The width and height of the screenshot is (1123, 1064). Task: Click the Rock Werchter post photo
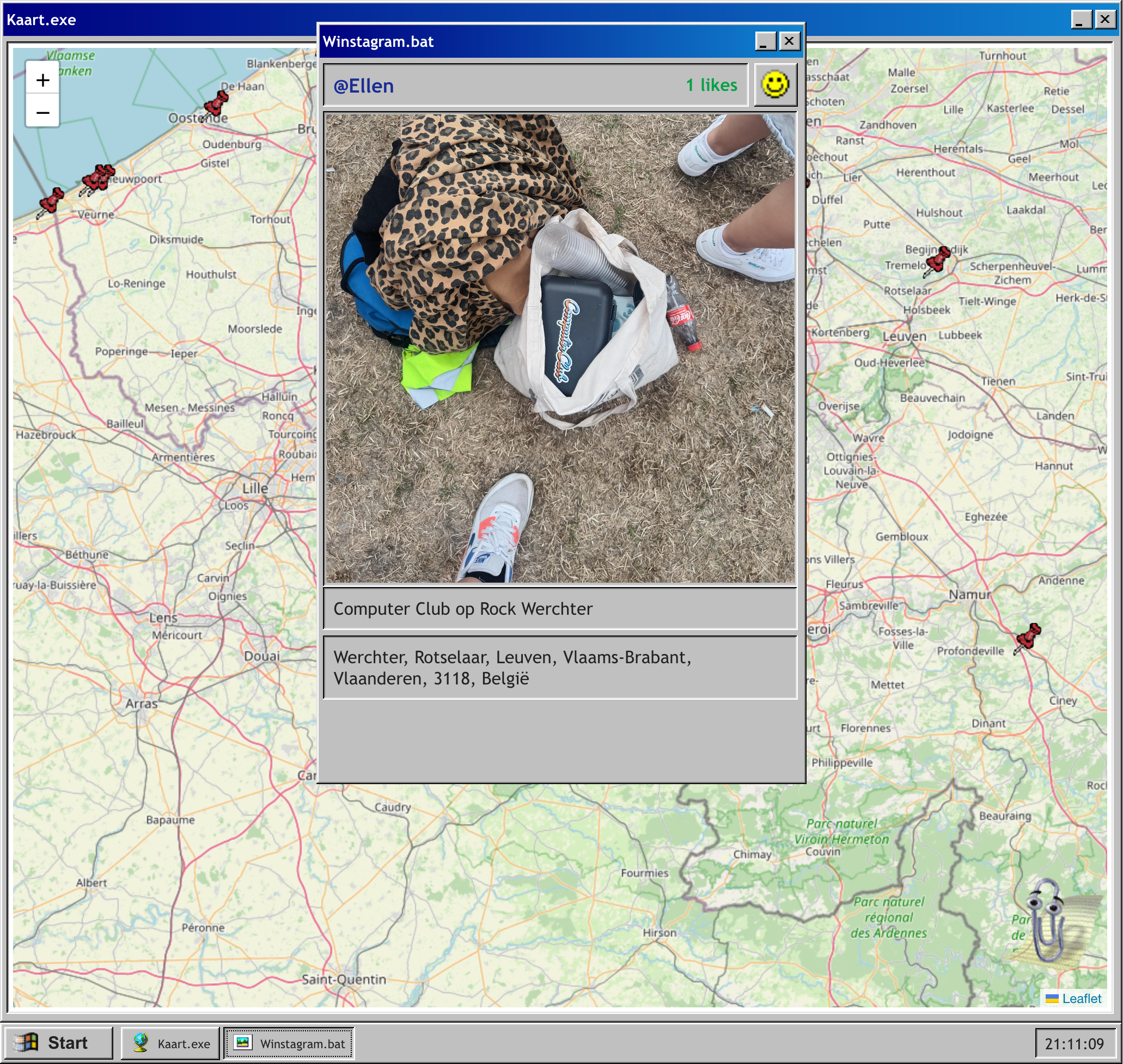tap(560, 348)
